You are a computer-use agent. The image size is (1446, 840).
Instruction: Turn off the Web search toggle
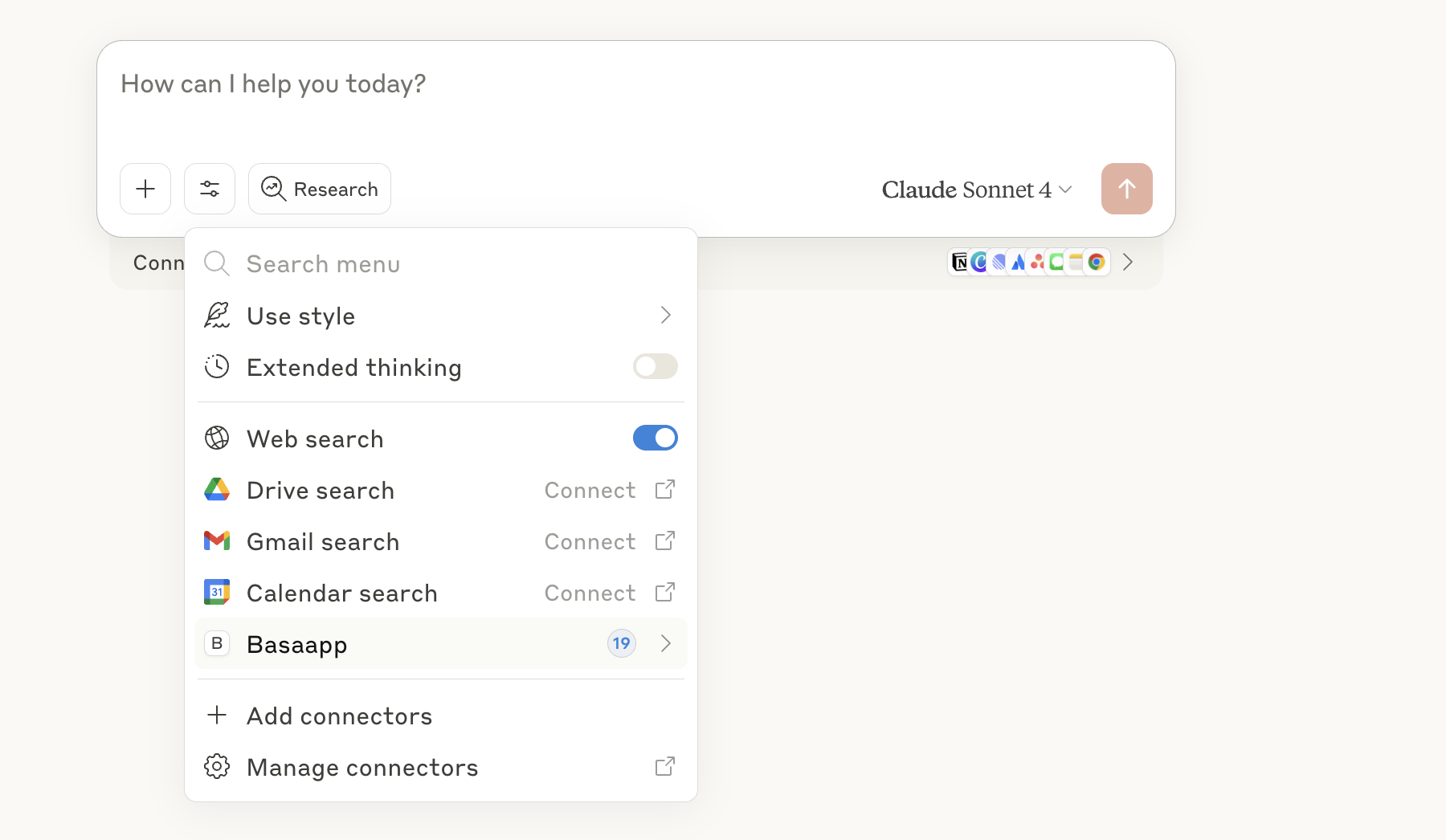(x=655, y=438)
